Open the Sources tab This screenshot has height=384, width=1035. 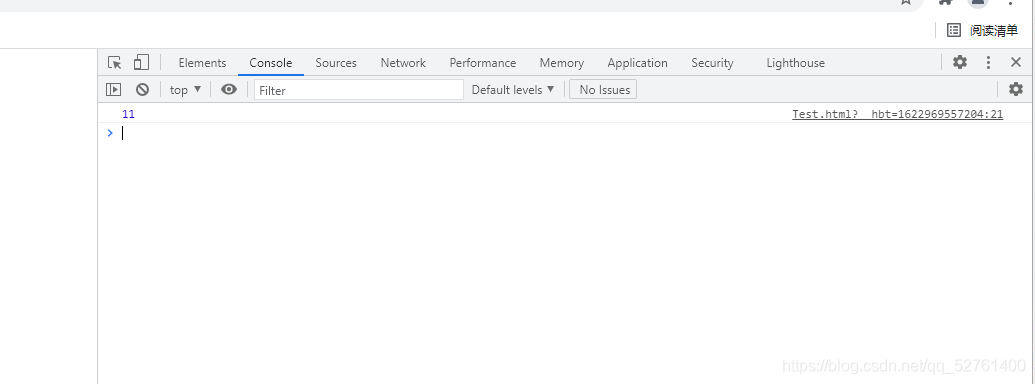click(x=336, y=63)
